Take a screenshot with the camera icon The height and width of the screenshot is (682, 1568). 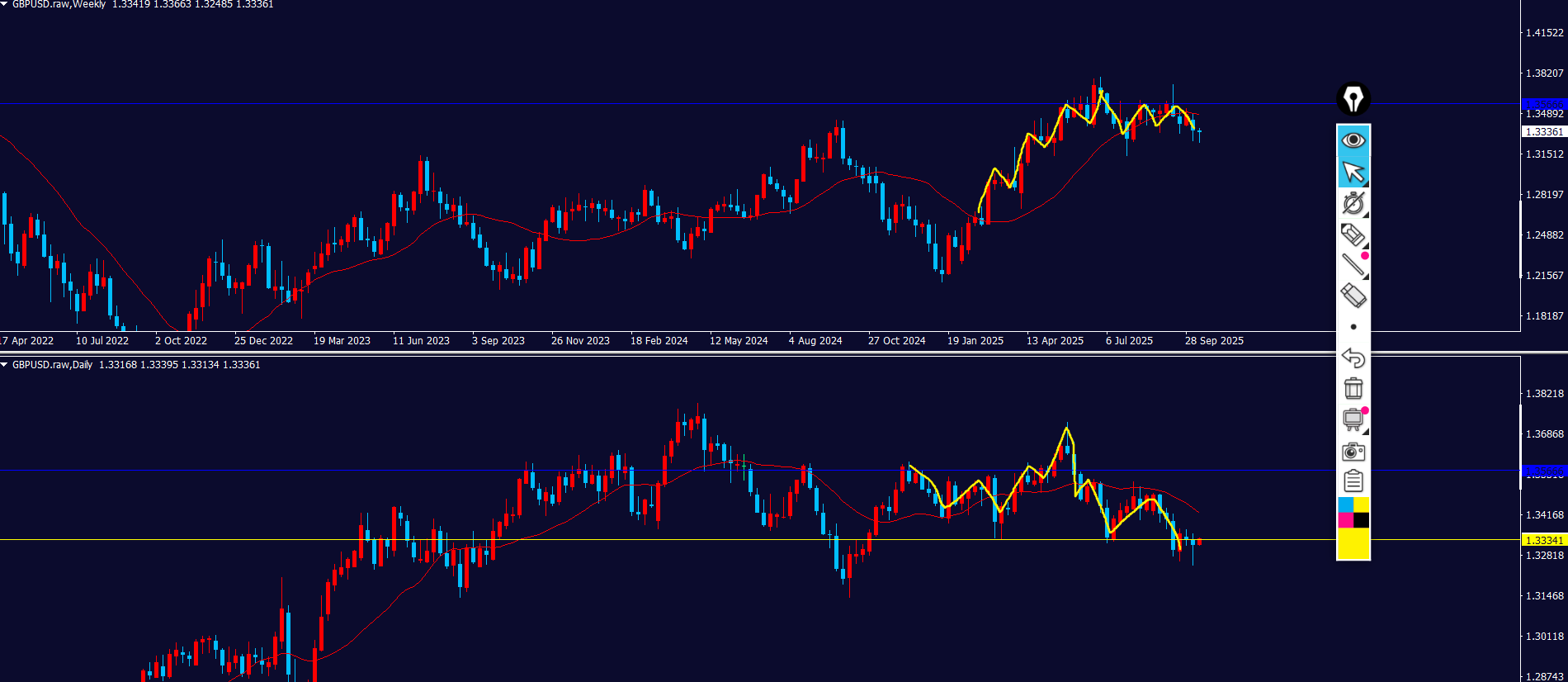click(1353, 452)
